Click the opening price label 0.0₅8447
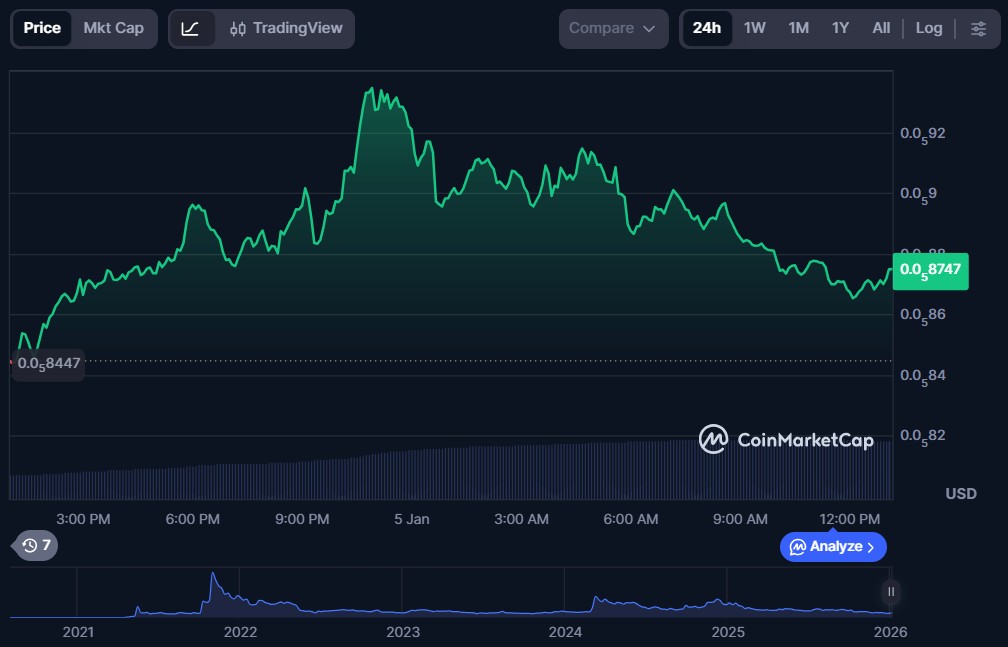1008x647 pixels. [48, 364]
